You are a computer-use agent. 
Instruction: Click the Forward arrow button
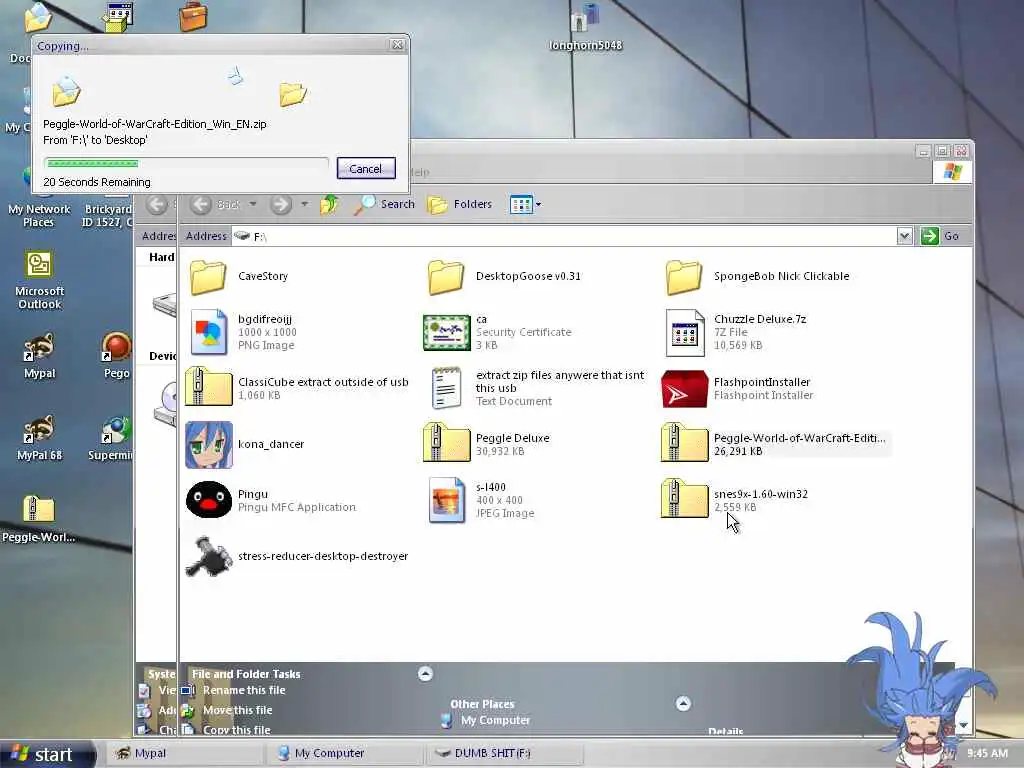[x=281, y=204]
